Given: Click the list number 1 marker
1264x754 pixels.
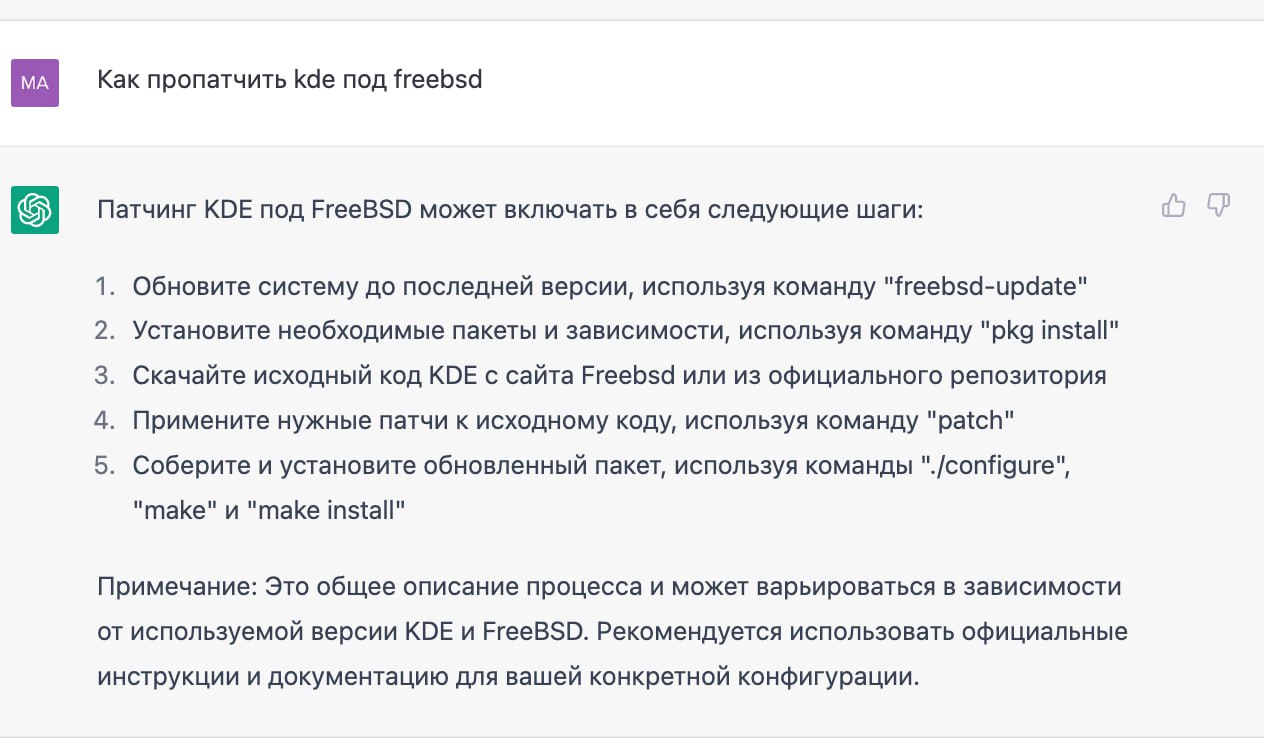Looking at the screenshot, I should click(104, 287).
